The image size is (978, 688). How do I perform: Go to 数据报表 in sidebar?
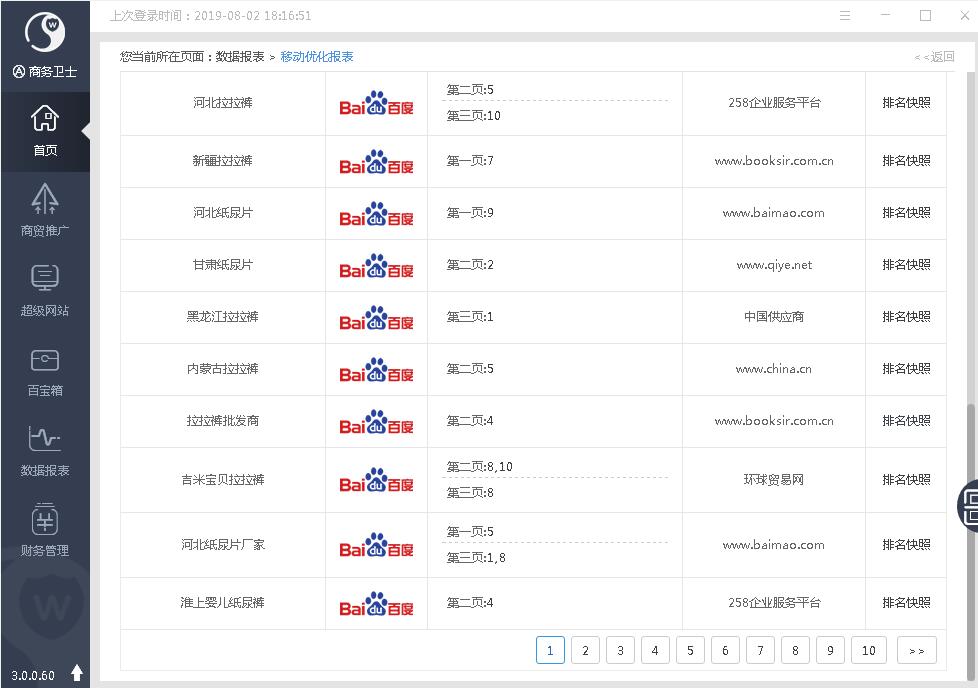tap(44, 450)
